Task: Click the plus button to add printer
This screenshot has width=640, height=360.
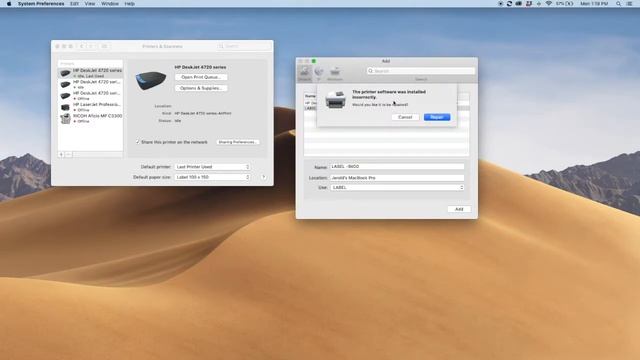Action: pos(61,155)
